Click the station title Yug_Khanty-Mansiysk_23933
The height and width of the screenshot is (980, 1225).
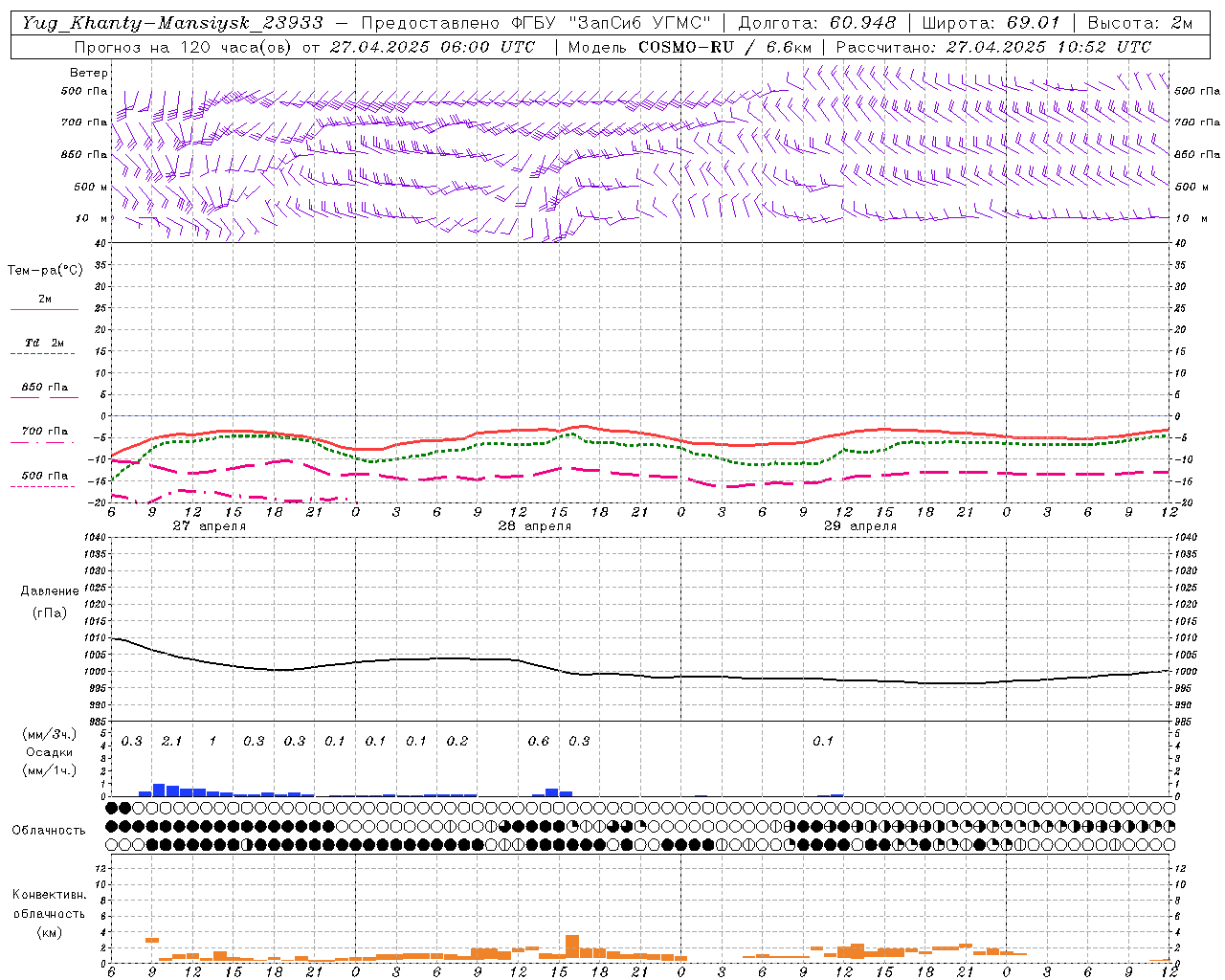(172, 23)
